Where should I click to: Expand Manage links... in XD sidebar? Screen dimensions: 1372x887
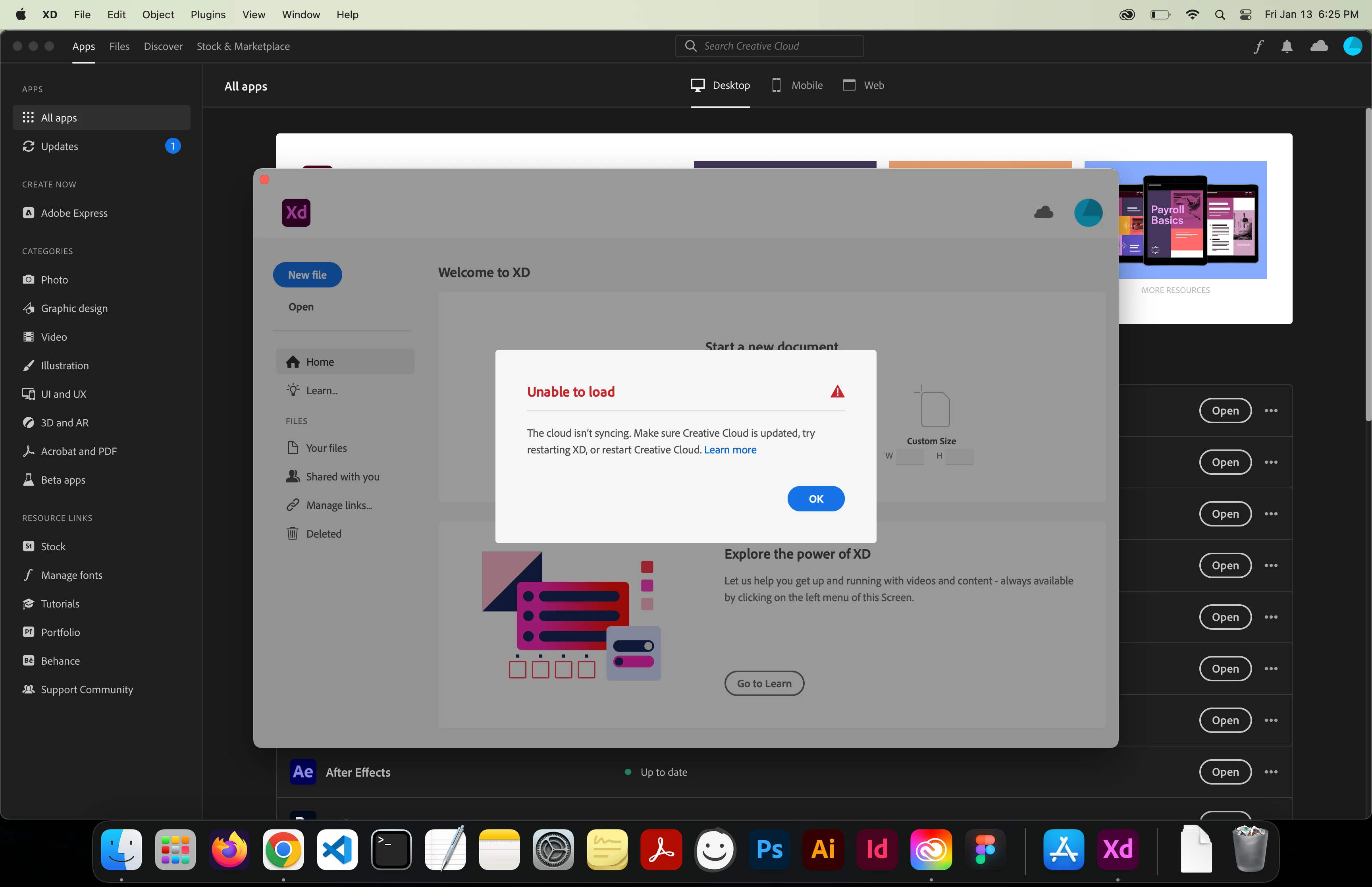click(339, 505)
